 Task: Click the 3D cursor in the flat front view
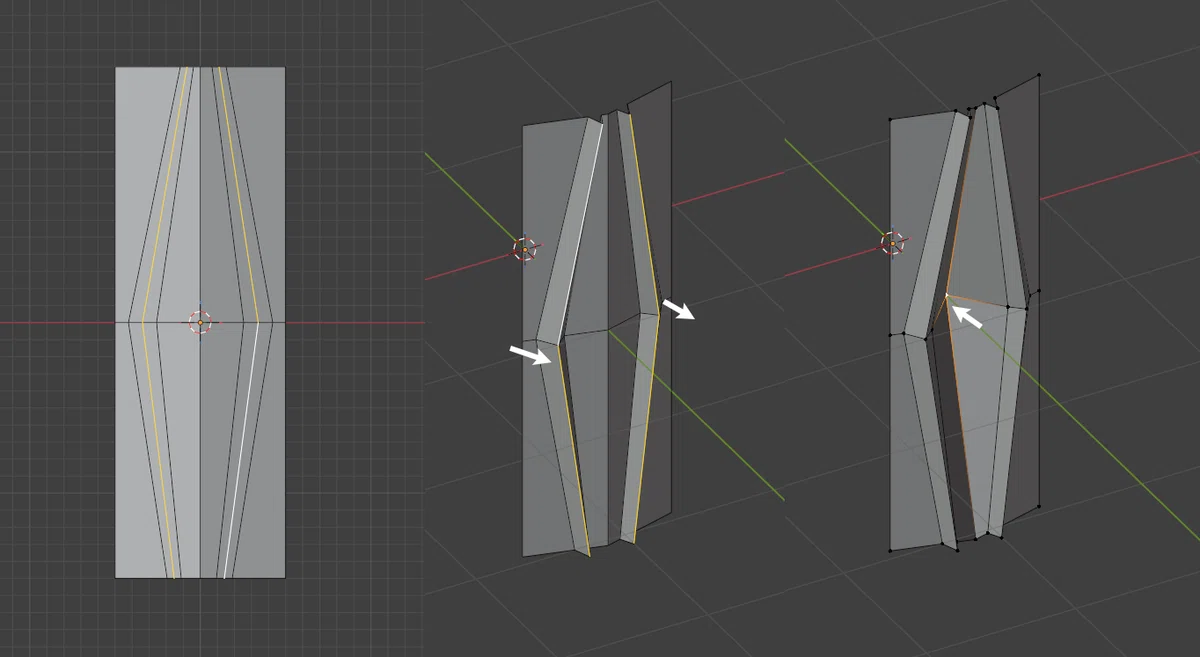point(200,322)
